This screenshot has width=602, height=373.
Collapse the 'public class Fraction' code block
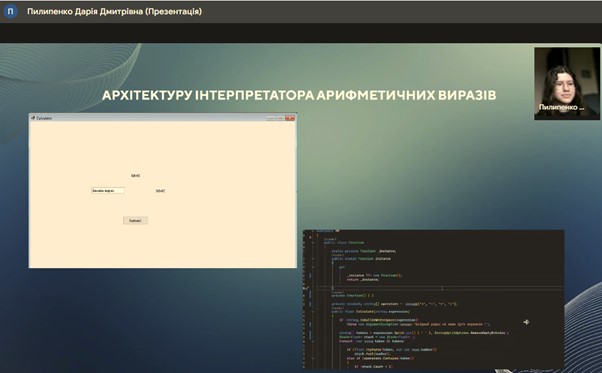pos(313,243)
